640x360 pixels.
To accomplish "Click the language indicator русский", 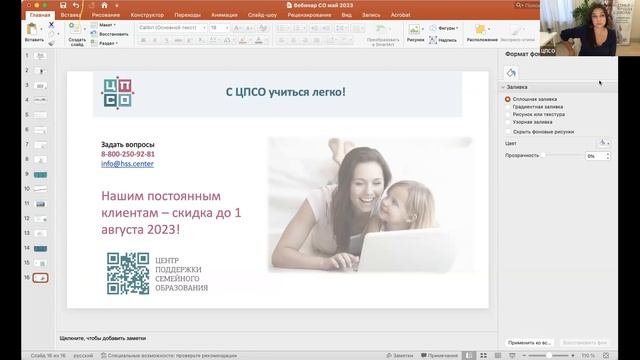I will (83, 356).
